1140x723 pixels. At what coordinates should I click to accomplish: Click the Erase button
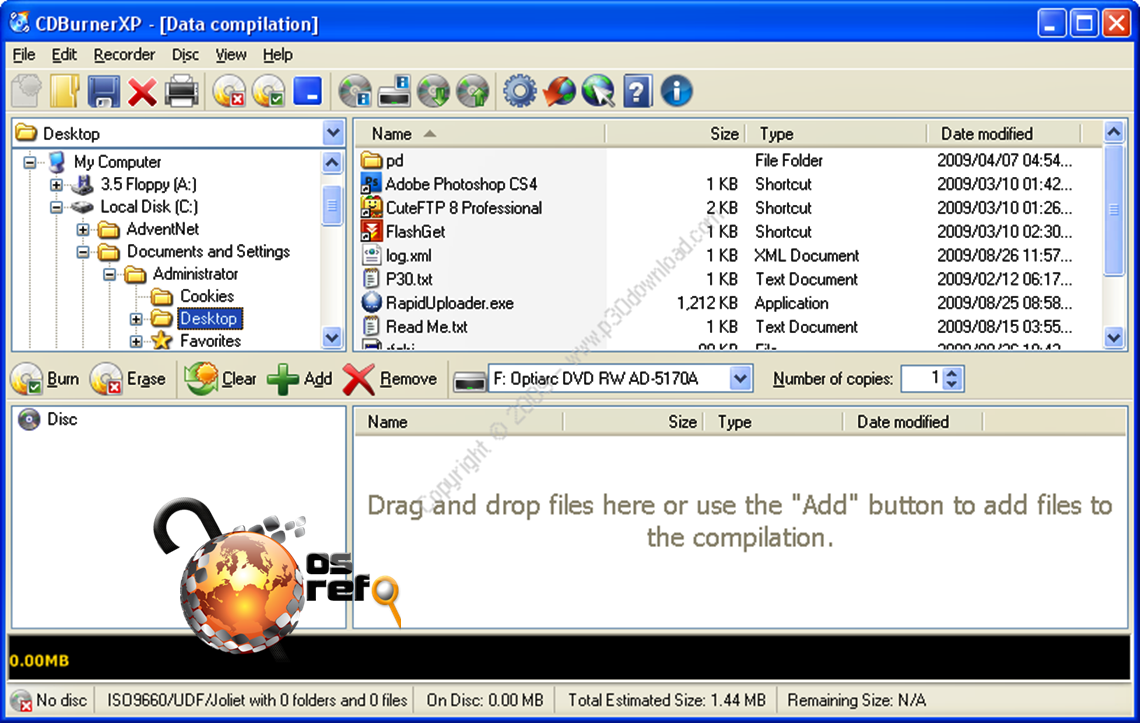pos(128,379)
